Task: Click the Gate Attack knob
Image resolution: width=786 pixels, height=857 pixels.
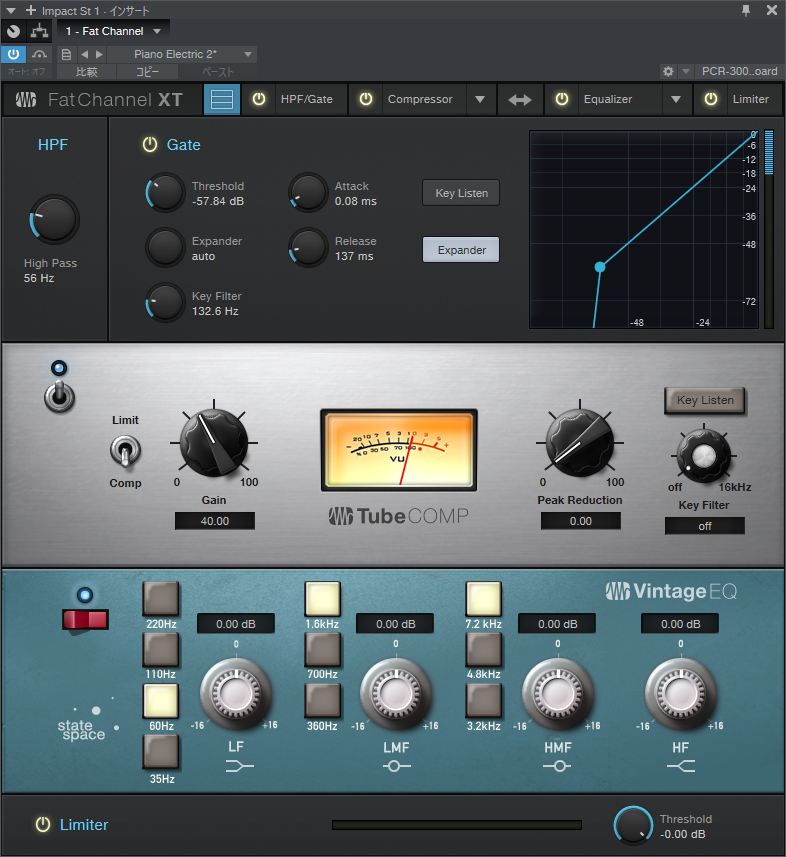Action: (308, 193)
